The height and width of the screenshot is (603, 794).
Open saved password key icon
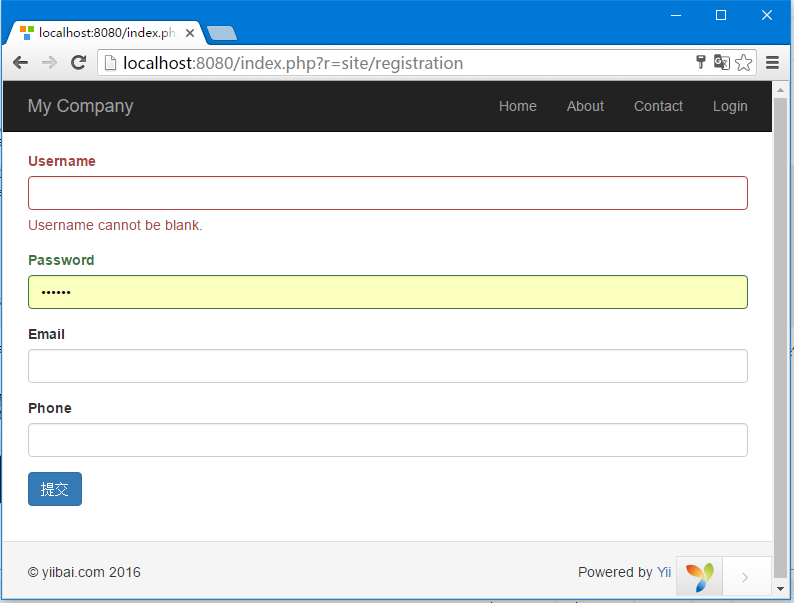pyautogui.click(x=701, y=62)
